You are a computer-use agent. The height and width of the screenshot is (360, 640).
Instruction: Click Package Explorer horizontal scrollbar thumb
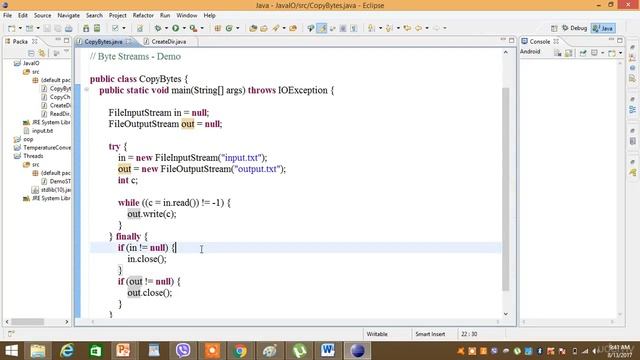[27, 322]
